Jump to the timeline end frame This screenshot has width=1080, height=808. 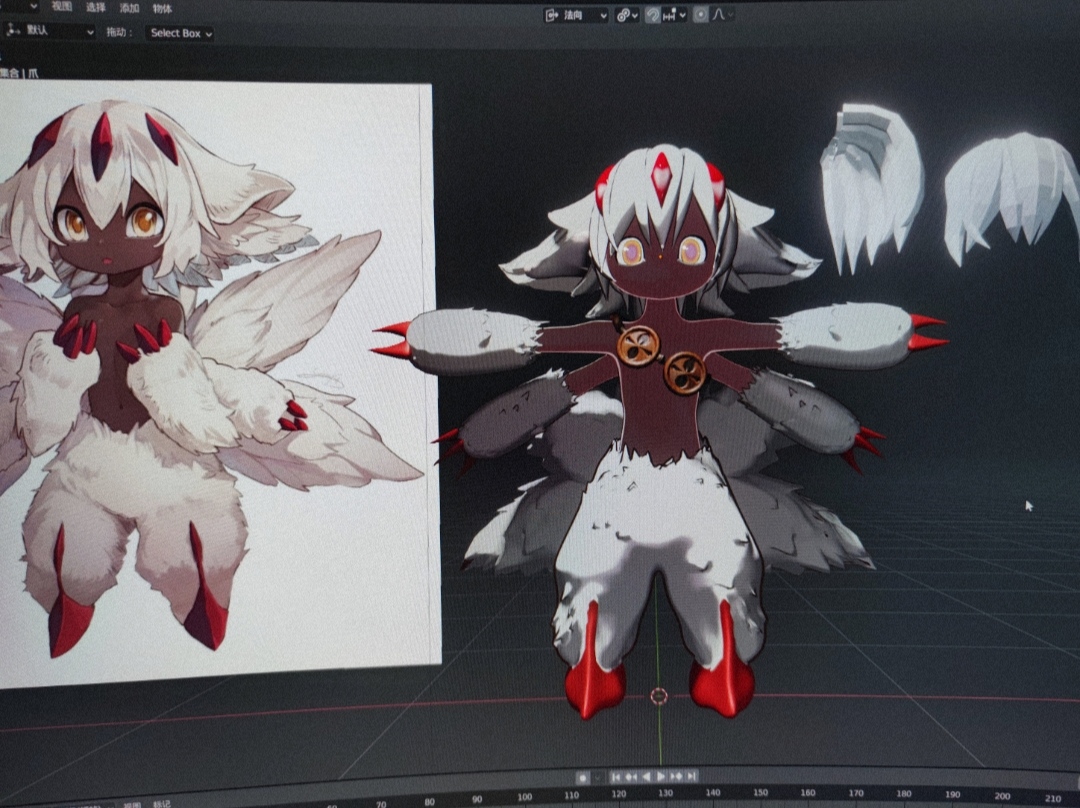[x=692, y=776]
